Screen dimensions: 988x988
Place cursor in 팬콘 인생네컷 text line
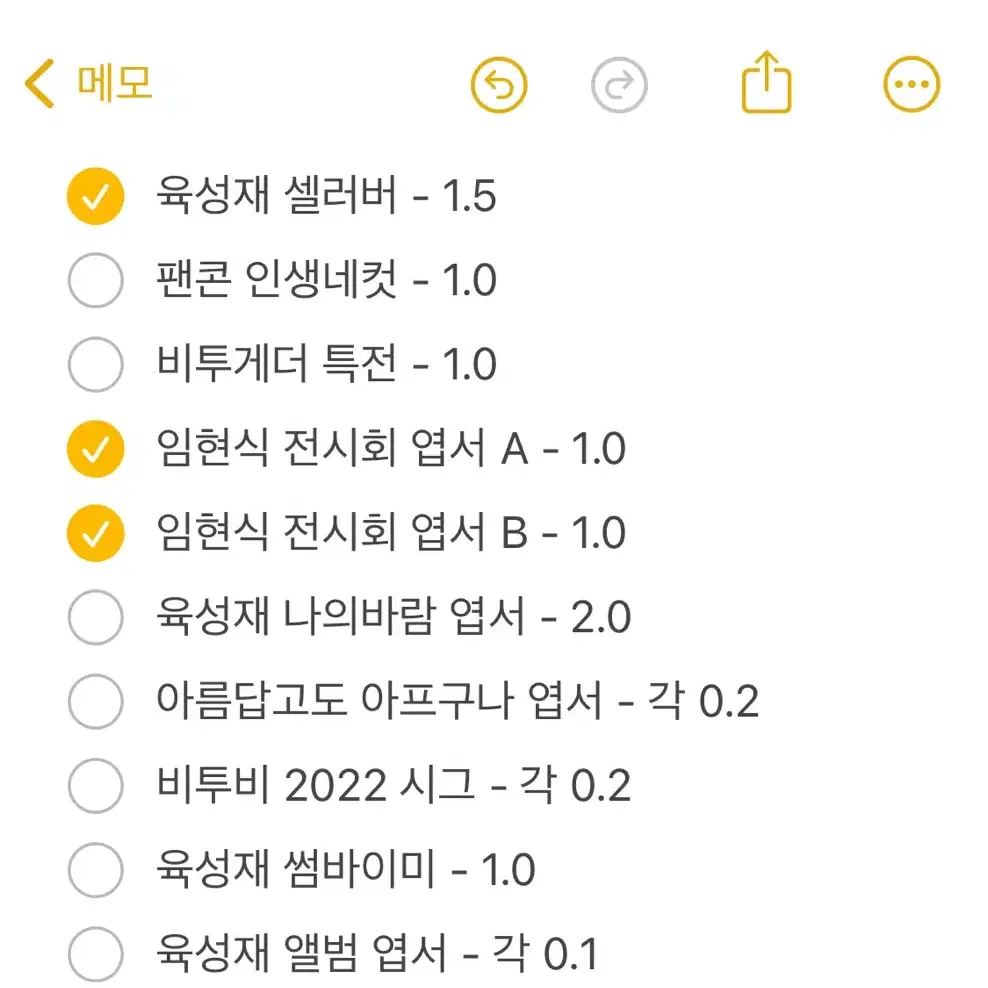click(326, 280)
